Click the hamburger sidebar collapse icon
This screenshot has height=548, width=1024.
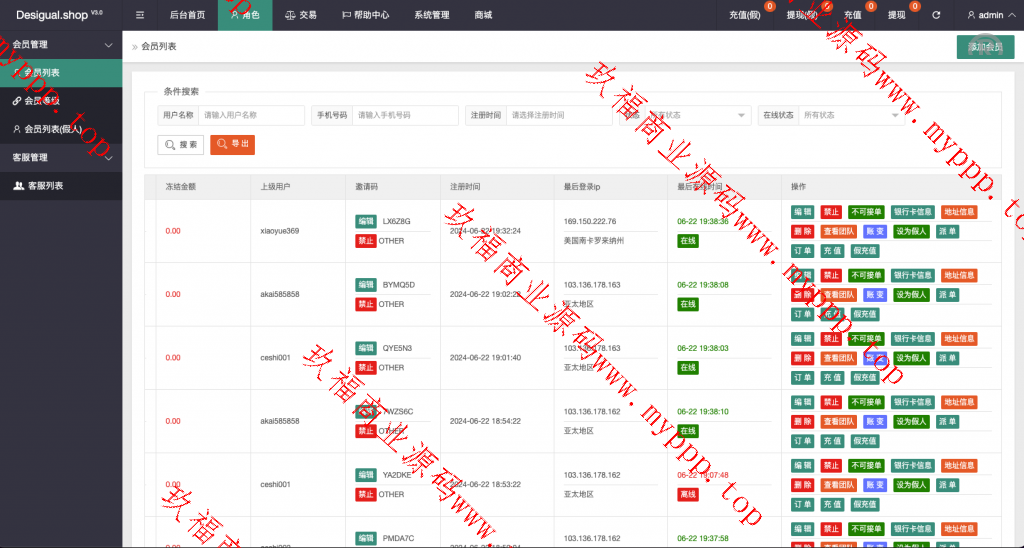(x=140, y=15)
